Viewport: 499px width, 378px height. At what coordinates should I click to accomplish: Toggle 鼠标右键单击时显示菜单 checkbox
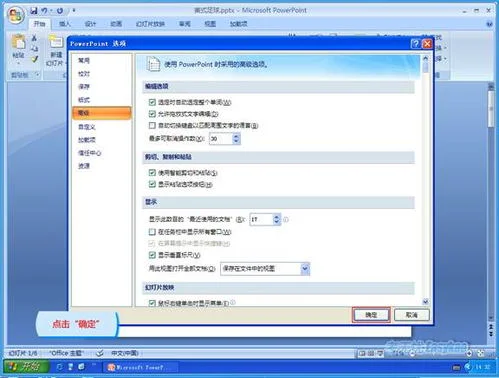tap(152, 303)
